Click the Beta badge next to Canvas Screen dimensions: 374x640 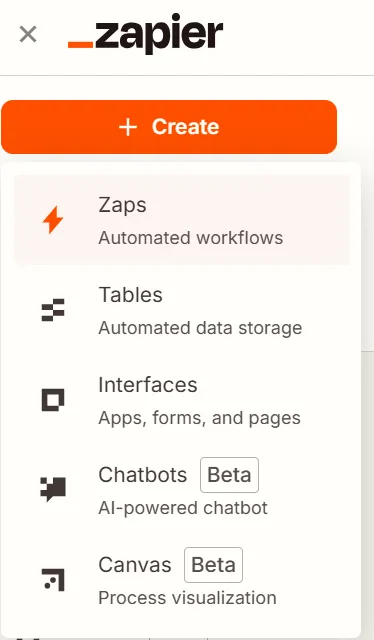pos(214,565)
